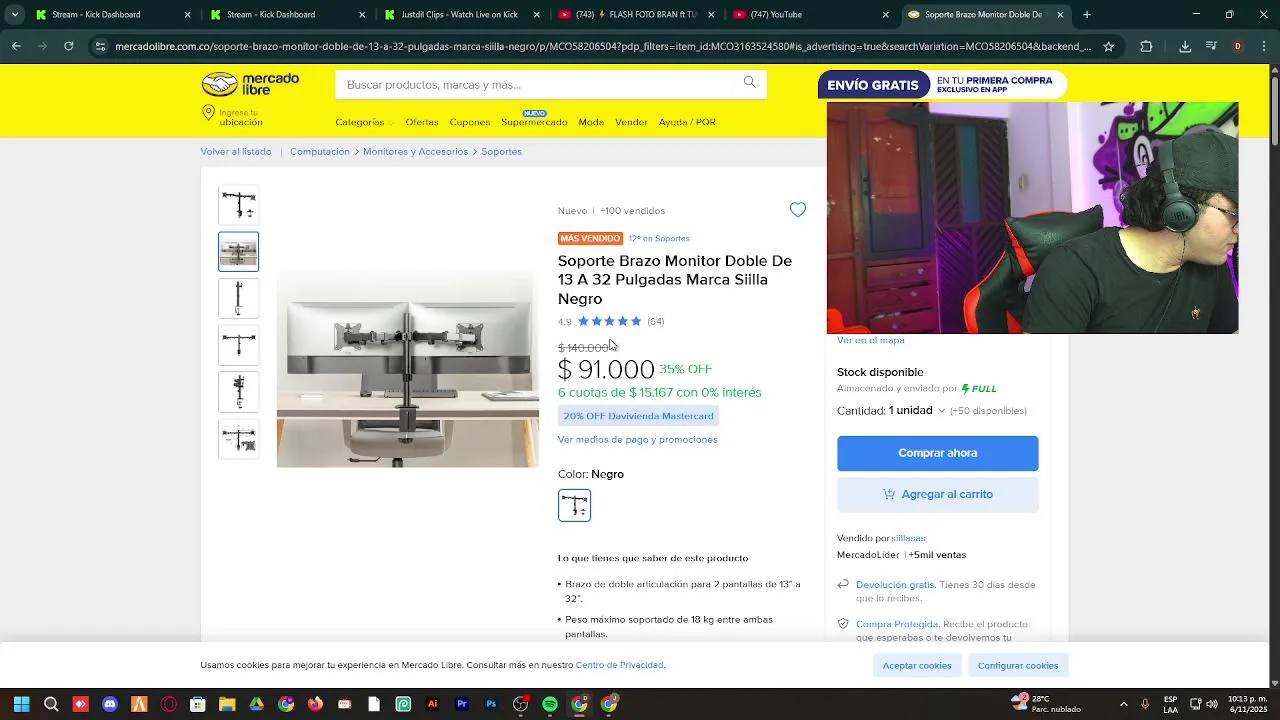This screenshot has height=720, width=1280.
Task: Show hidden system tray icons chevron
Action: 1123,704
